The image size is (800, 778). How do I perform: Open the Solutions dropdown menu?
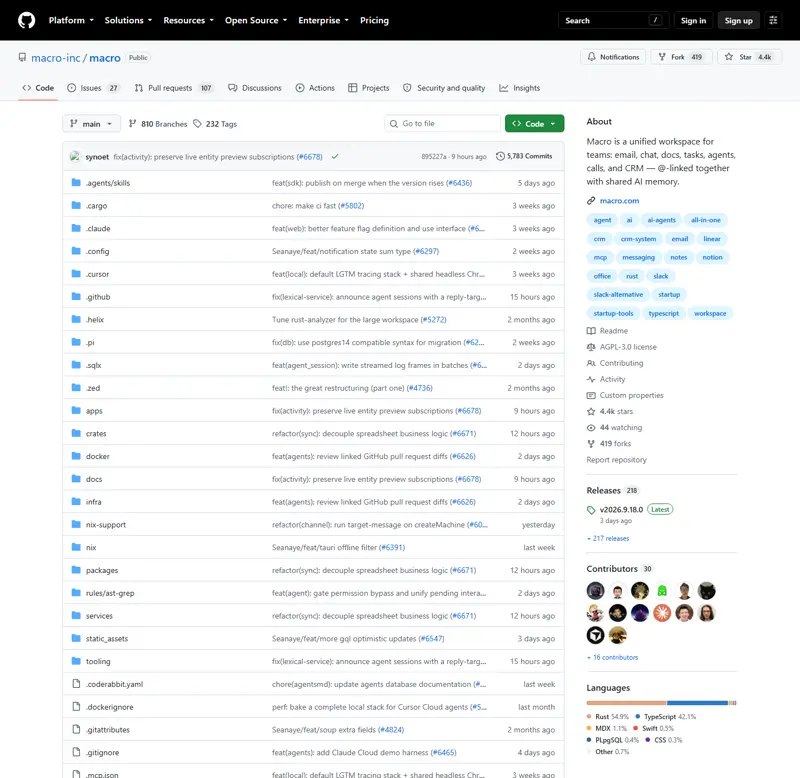[128, 20]
